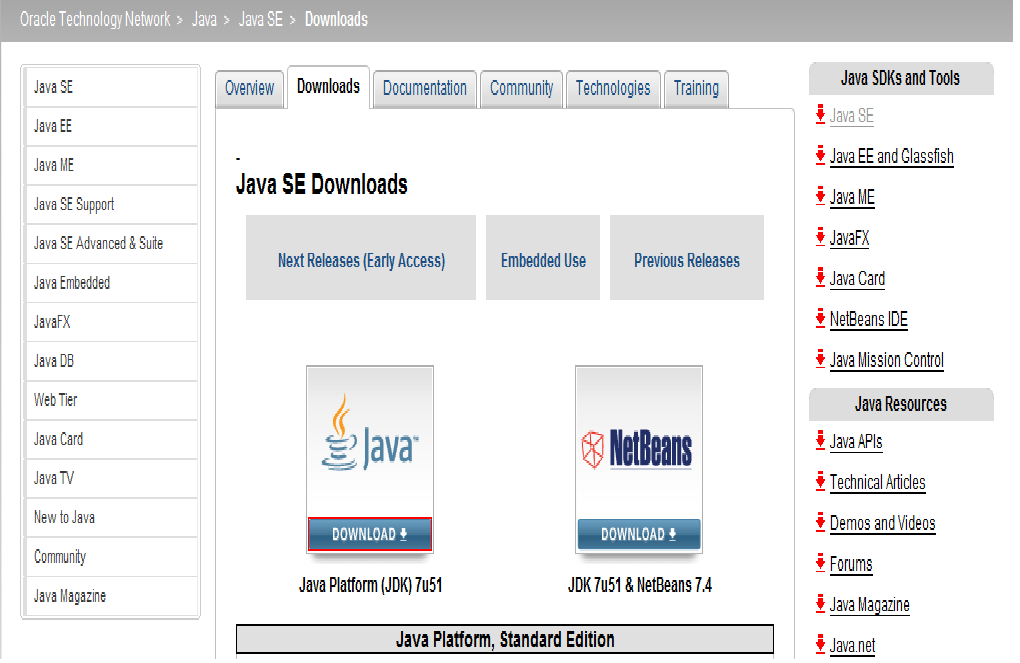Click the red arrow icon beside Technical Articles
The height and width of the screenshot is (663, 1020).
820,481
